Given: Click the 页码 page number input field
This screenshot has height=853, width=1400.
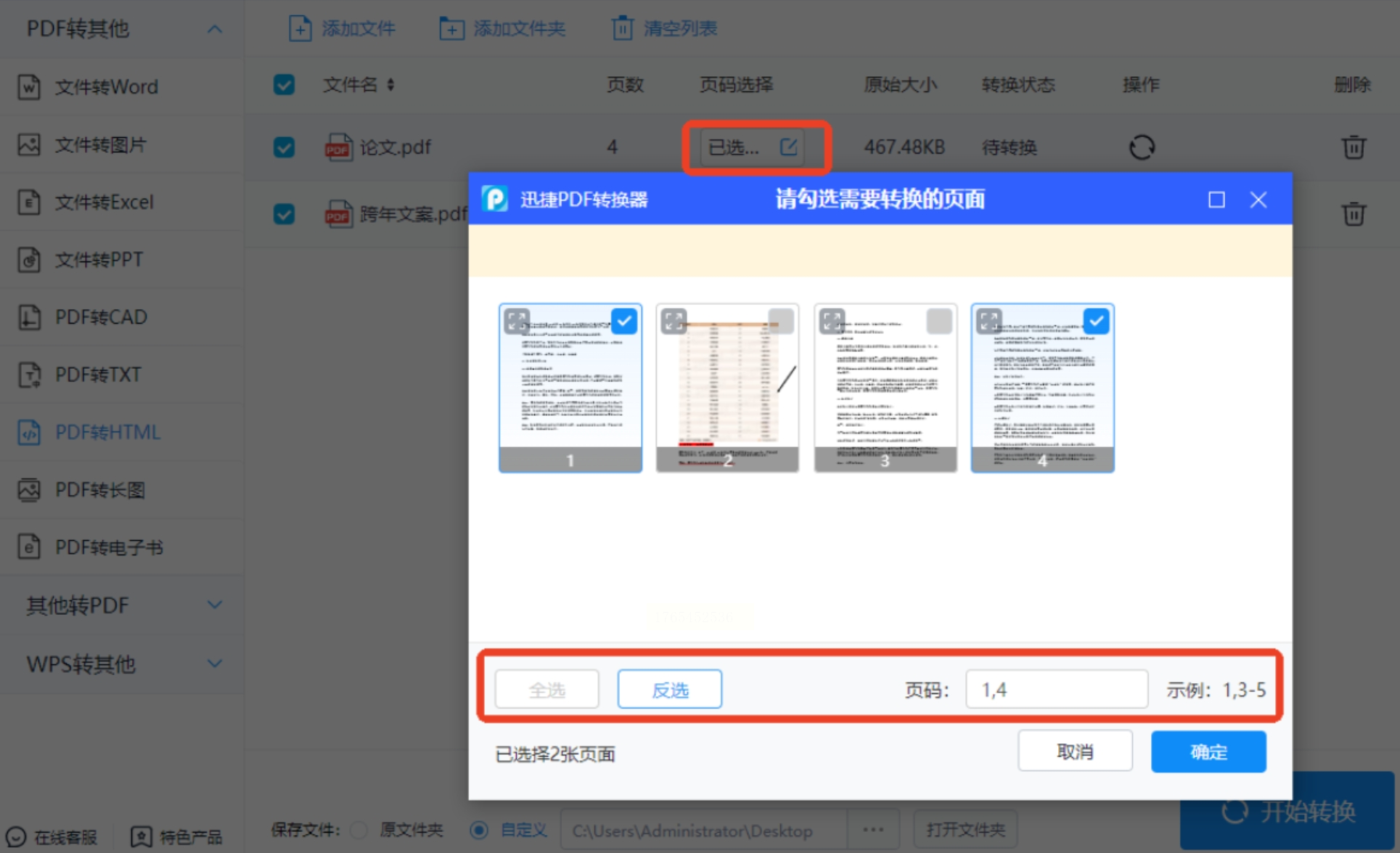Looking at the screenshot, I should click(1056, 689).
